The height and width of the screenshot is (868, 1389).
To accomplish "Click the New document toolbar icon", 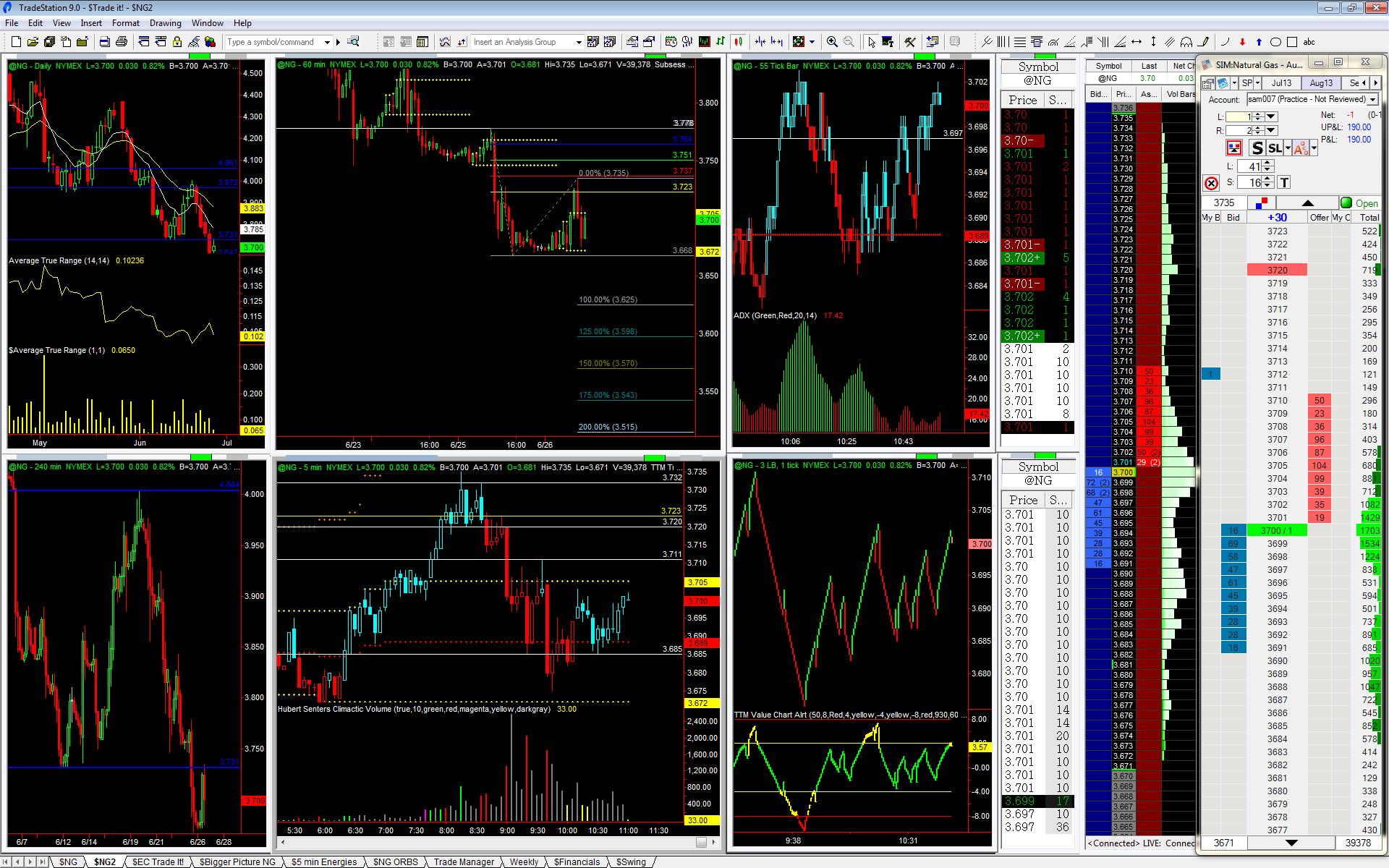I will point(16,42).
